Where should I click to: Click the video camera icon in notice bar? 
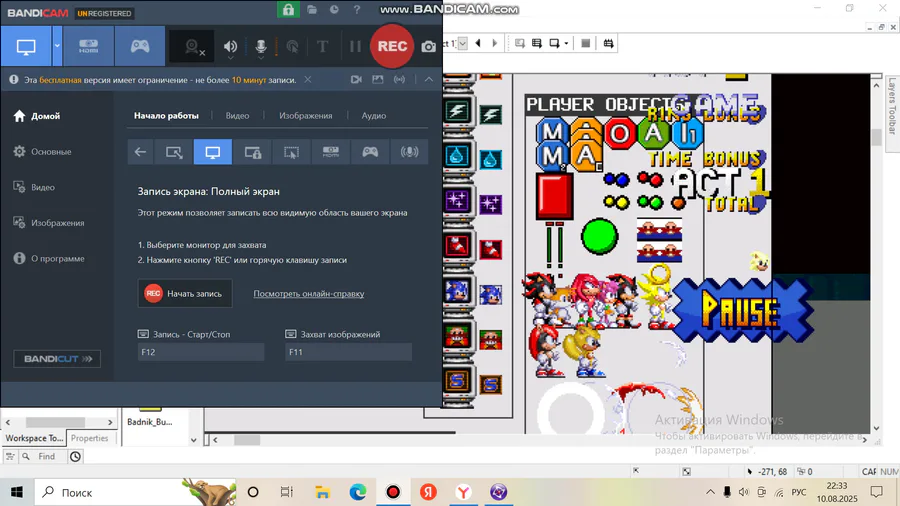pos(356,80)
